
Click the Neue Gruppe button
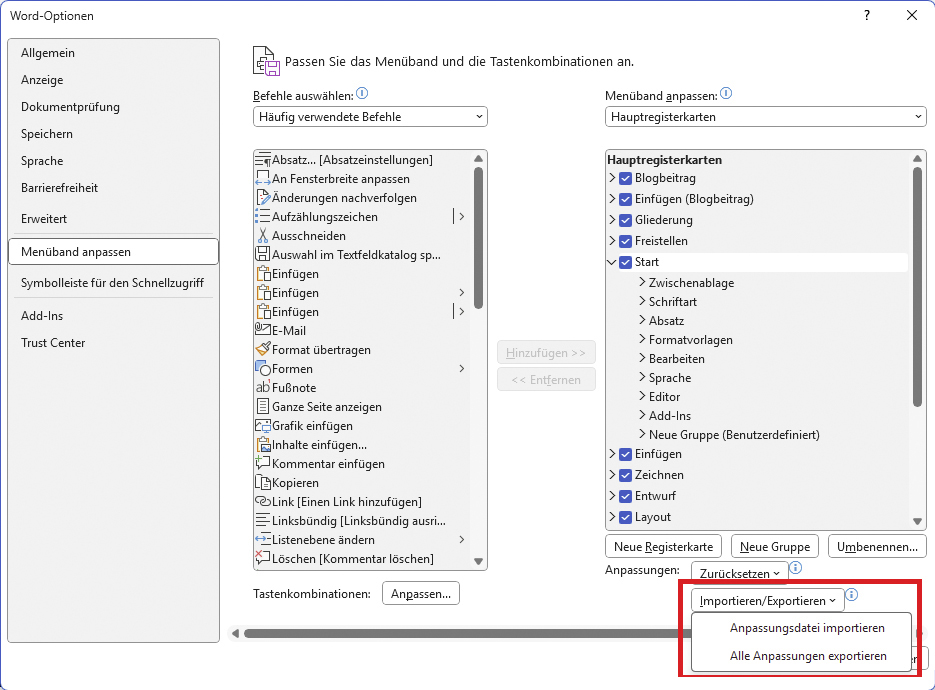point(775,546)
